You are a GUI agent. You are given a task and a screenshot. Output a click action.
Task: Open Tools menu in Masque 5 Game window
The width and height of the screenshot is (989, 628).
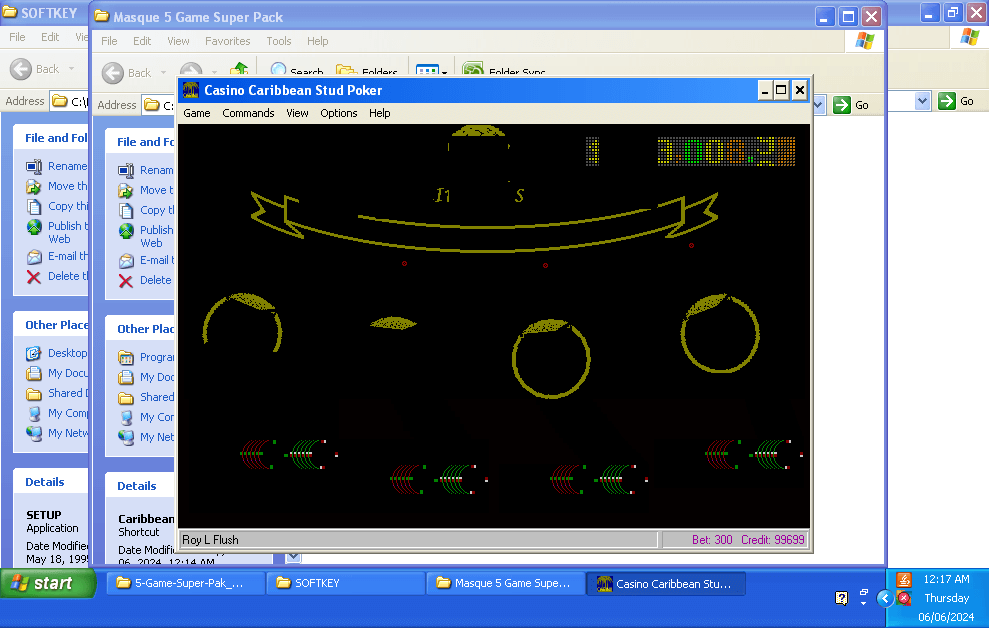click(278, 41)
